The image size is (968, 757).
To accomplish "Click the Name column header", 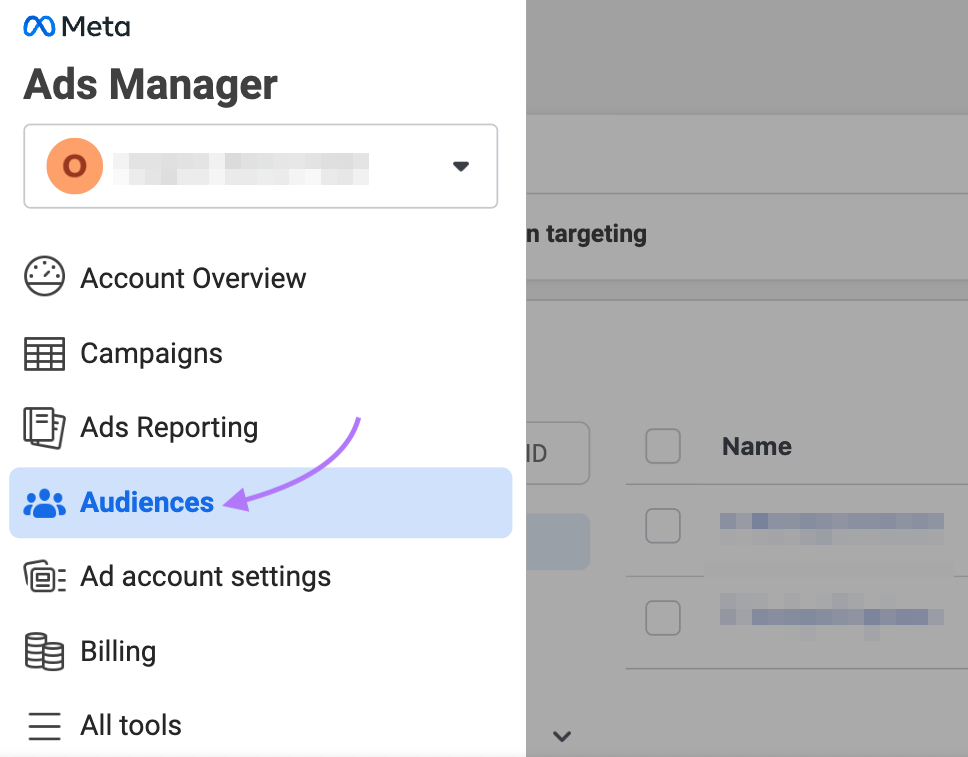I will coord(756,447).
